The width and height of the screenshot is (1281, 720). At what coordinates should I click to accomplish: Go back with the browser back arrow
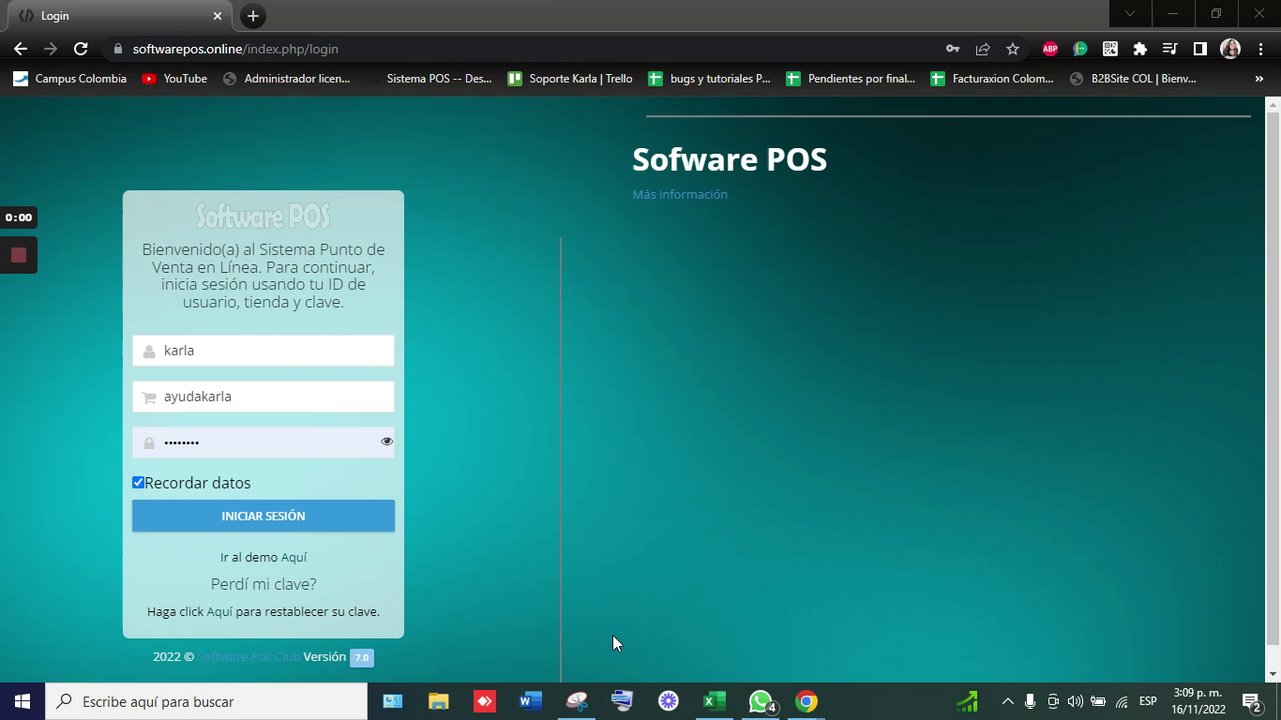(20, 49)
